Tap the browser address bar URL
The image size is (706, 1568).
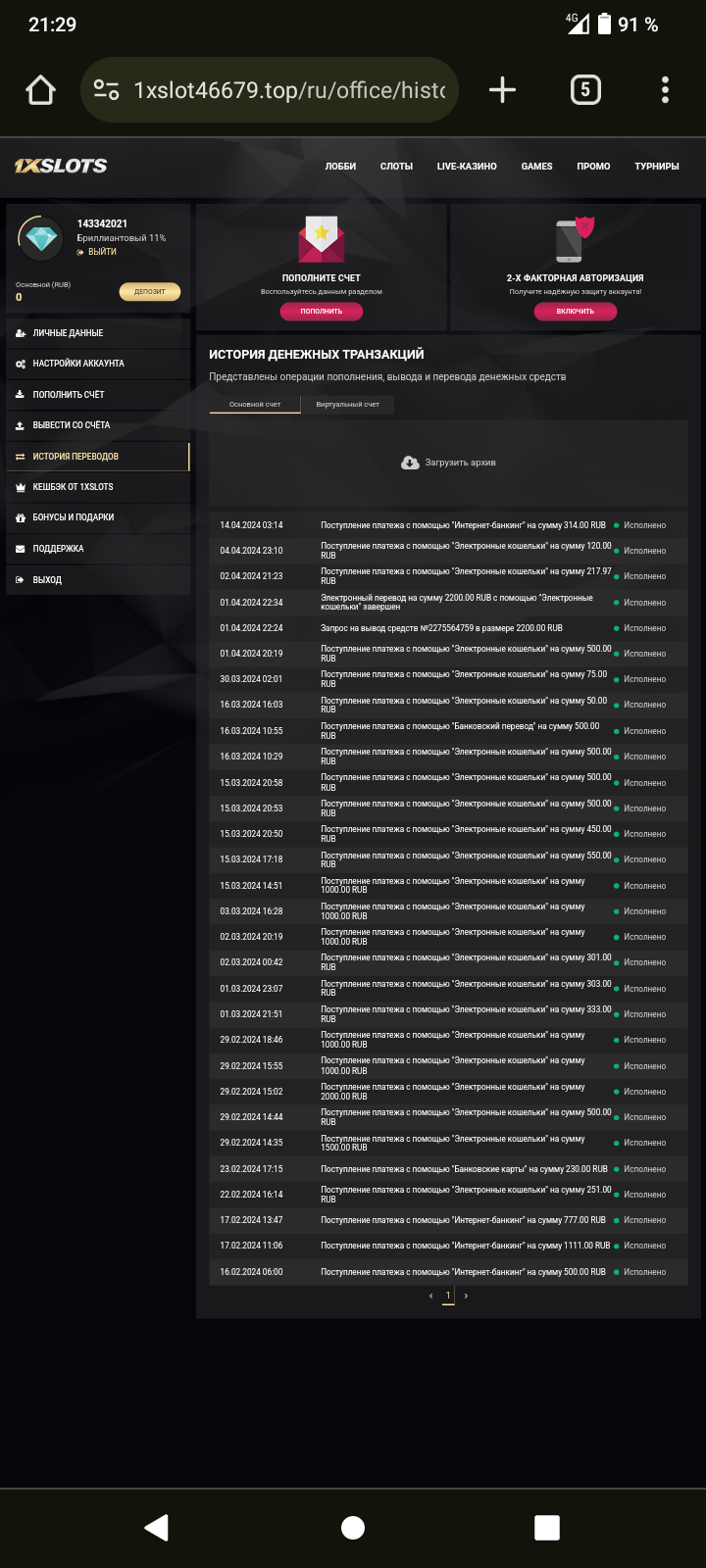pos(289,90)
